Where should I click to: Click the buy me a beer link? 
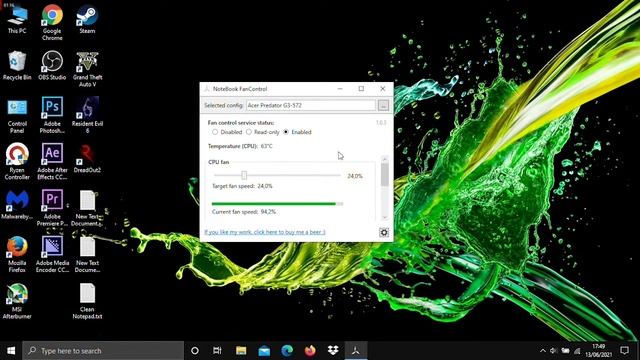tap(265, 232)
